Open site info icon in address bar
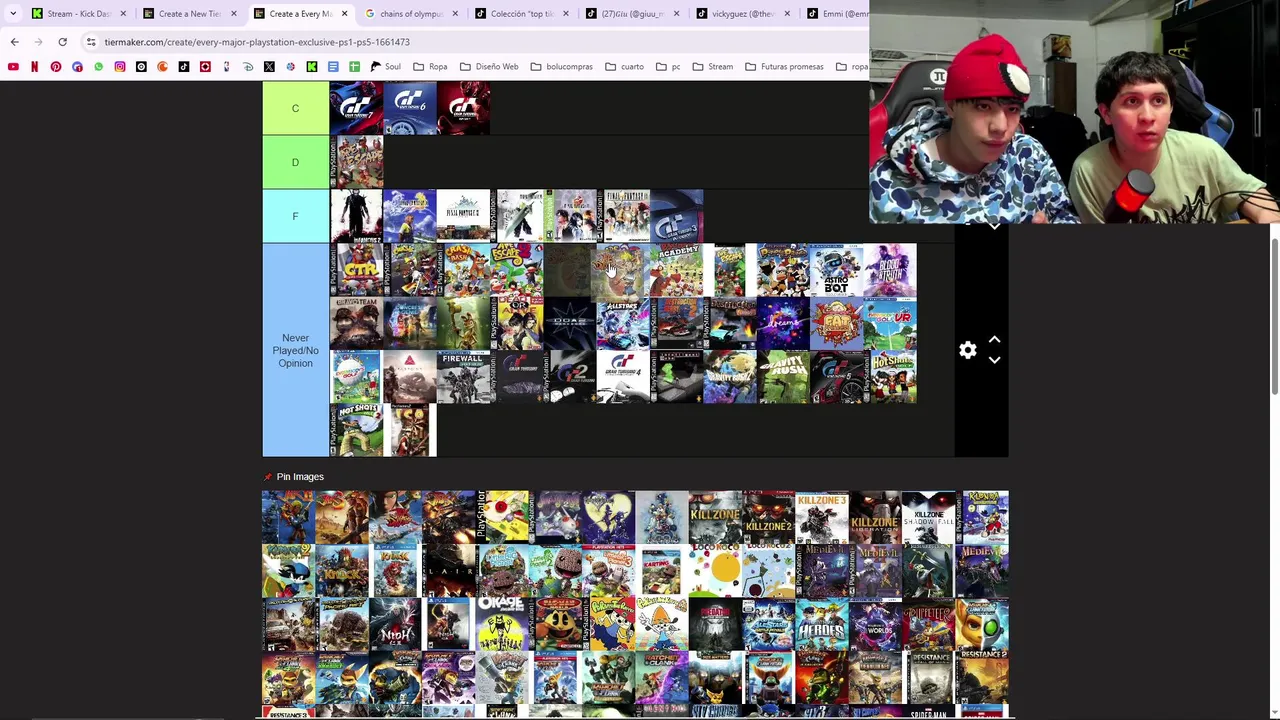This screenshot has width=1280, height=720. point(91,42)
